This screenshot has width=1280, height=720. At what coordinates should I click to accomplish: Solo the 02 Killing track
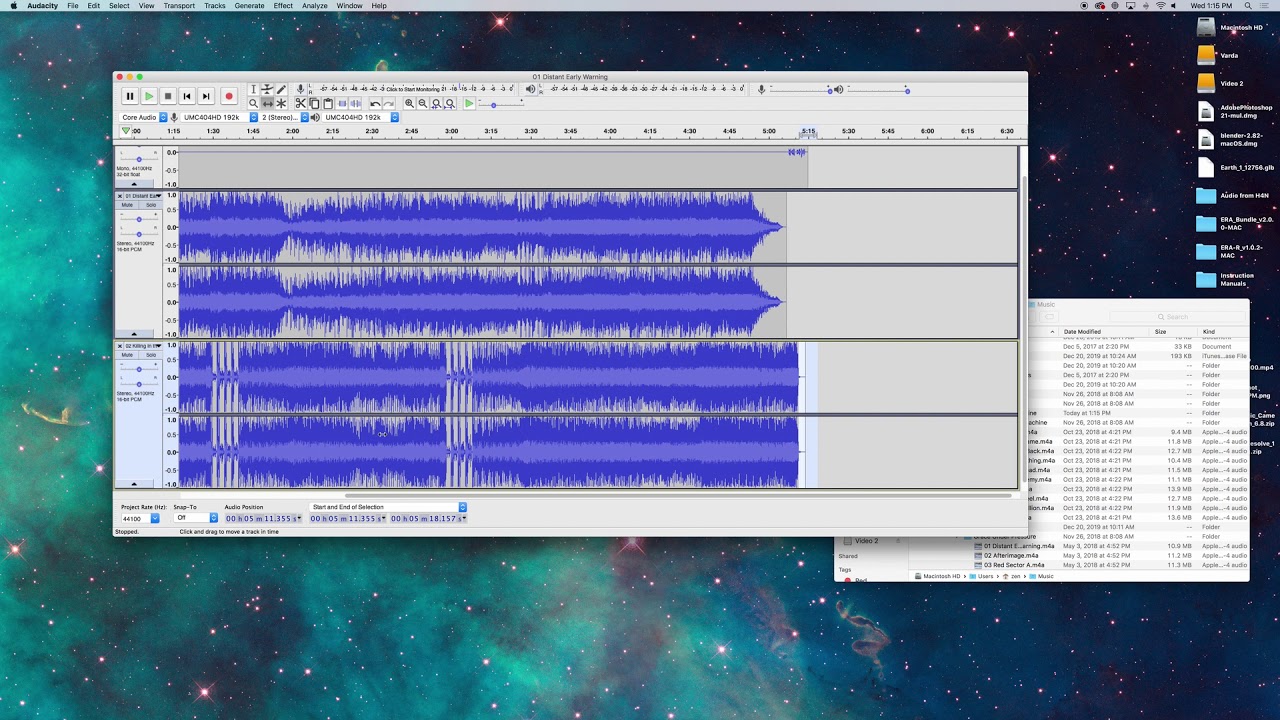[151, 355]
